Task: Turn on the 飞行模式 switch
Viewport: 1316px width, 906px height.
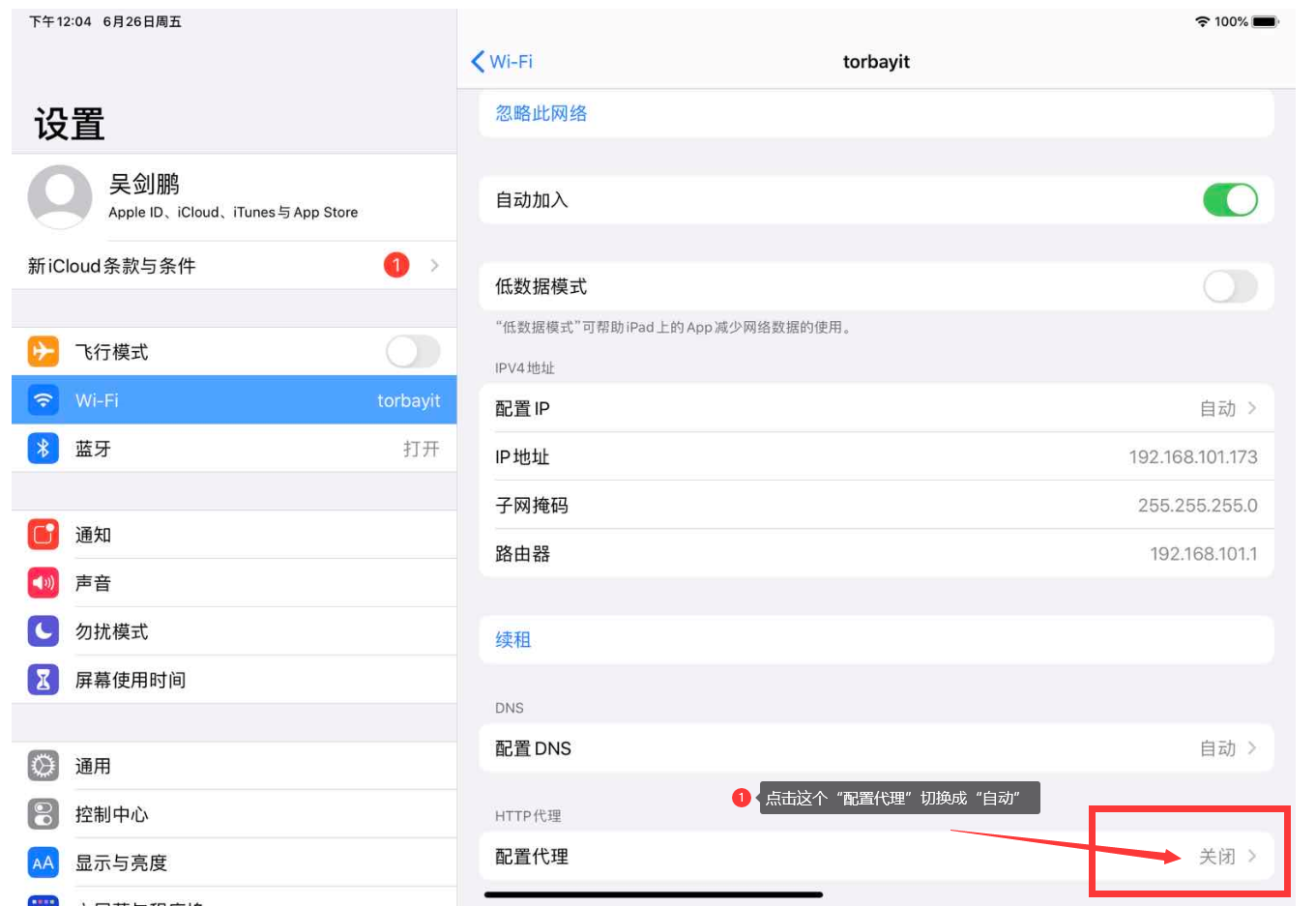Action: (x=413, y=351)
